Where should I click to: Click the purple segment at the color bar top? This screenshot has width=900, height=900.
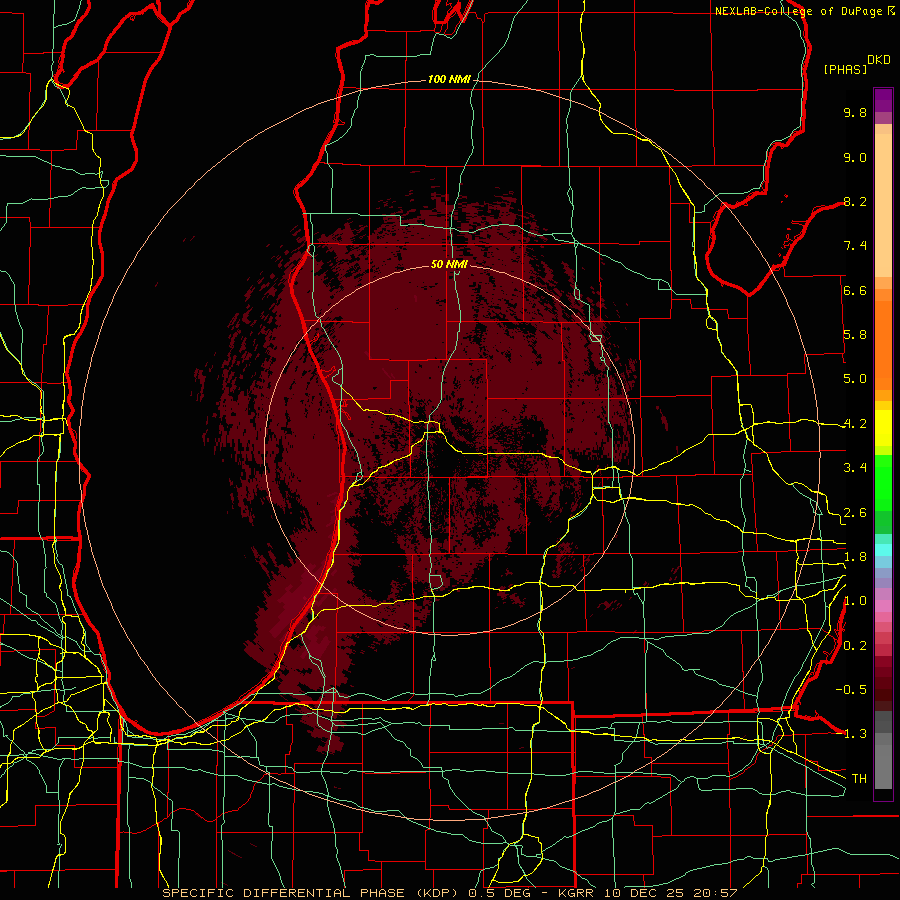point(883,100)
